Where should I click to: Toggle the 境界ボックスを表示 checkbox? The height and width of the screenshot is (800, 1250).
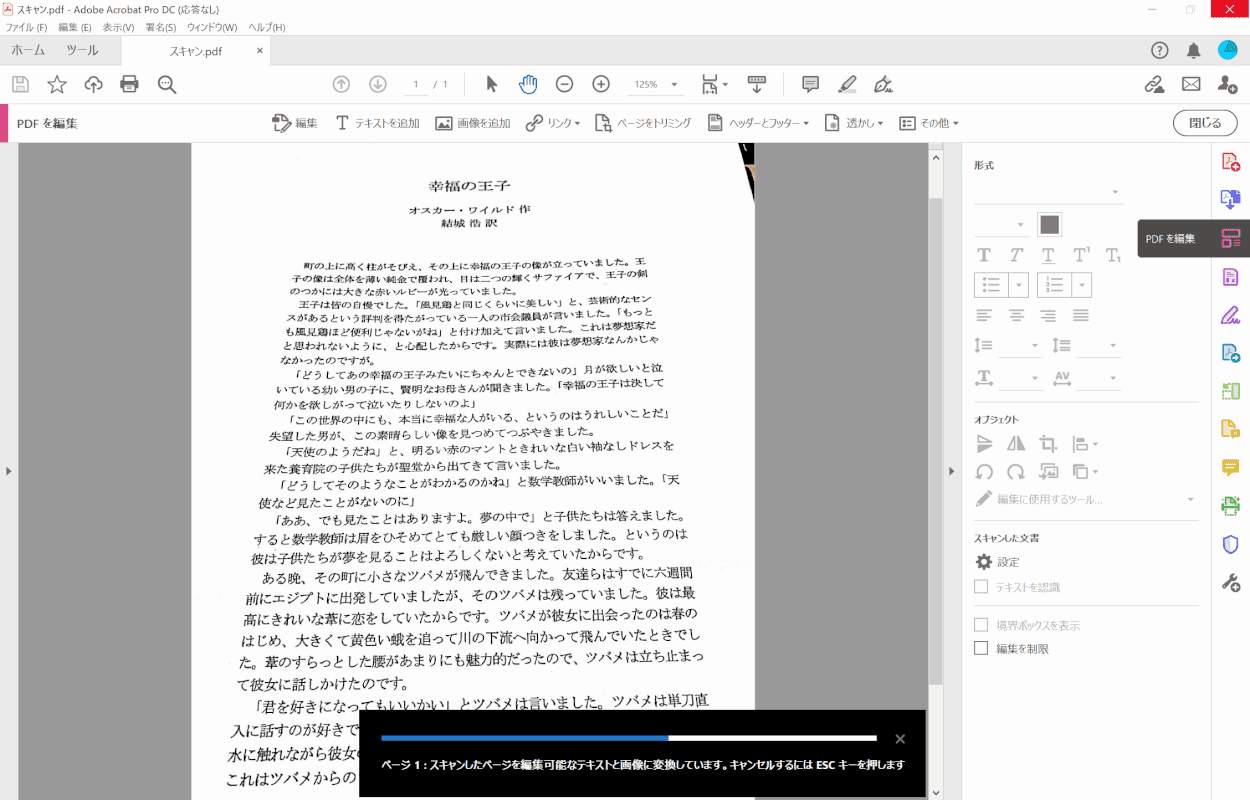point(981,625)
